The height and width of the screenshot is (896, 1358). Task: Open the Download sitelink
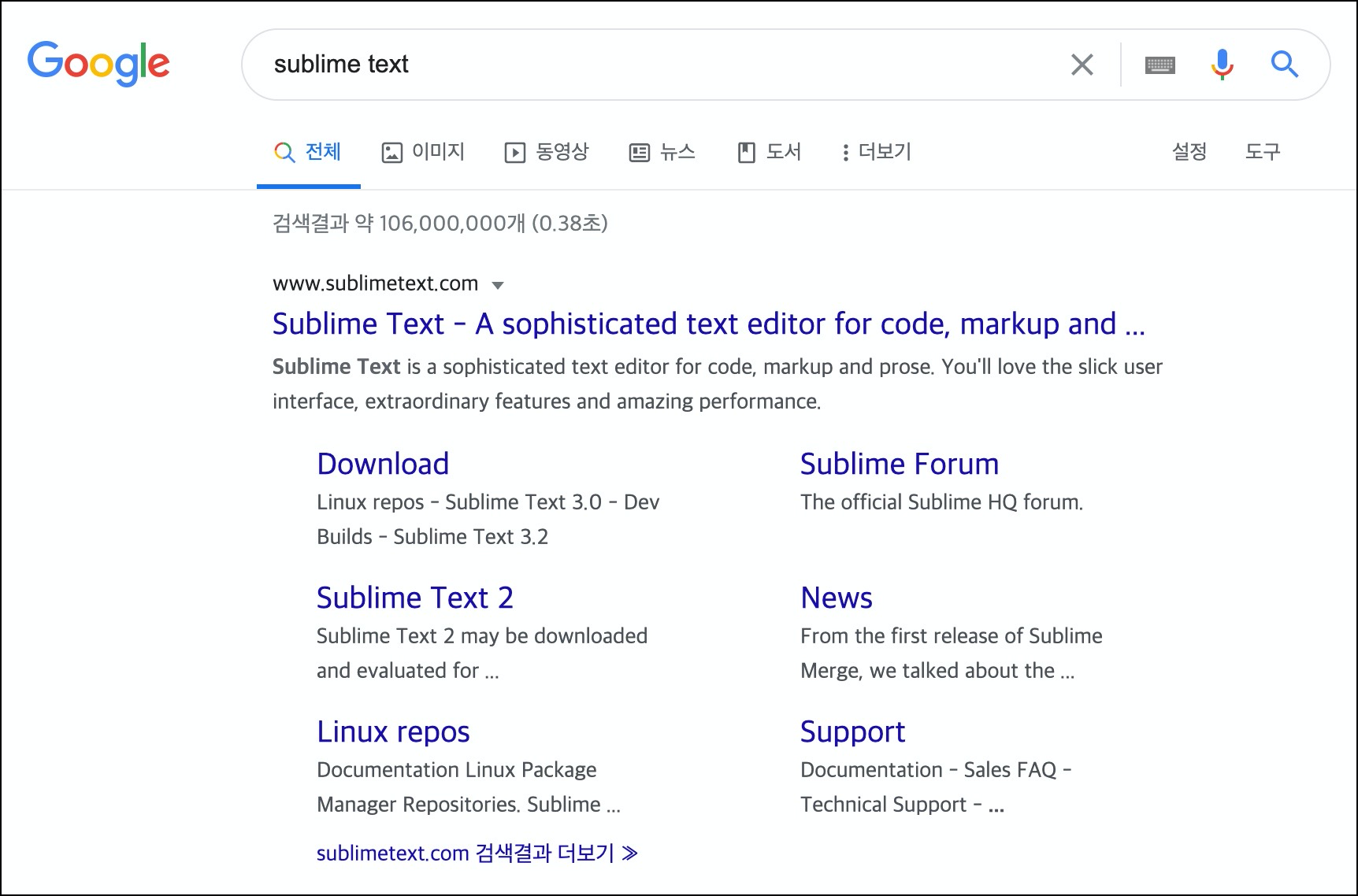click(x=383, y=464)
